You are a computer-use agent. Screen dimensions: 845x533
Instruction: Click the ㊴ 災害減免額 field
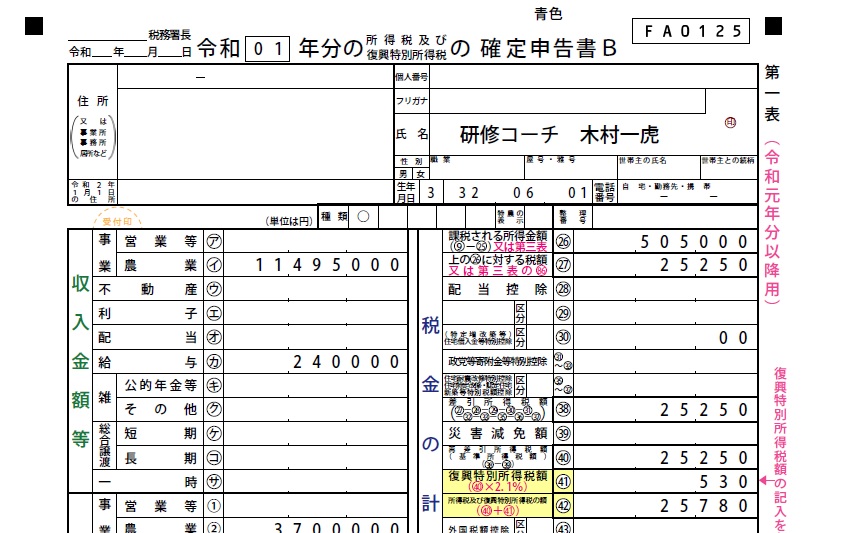coord(666,433)
